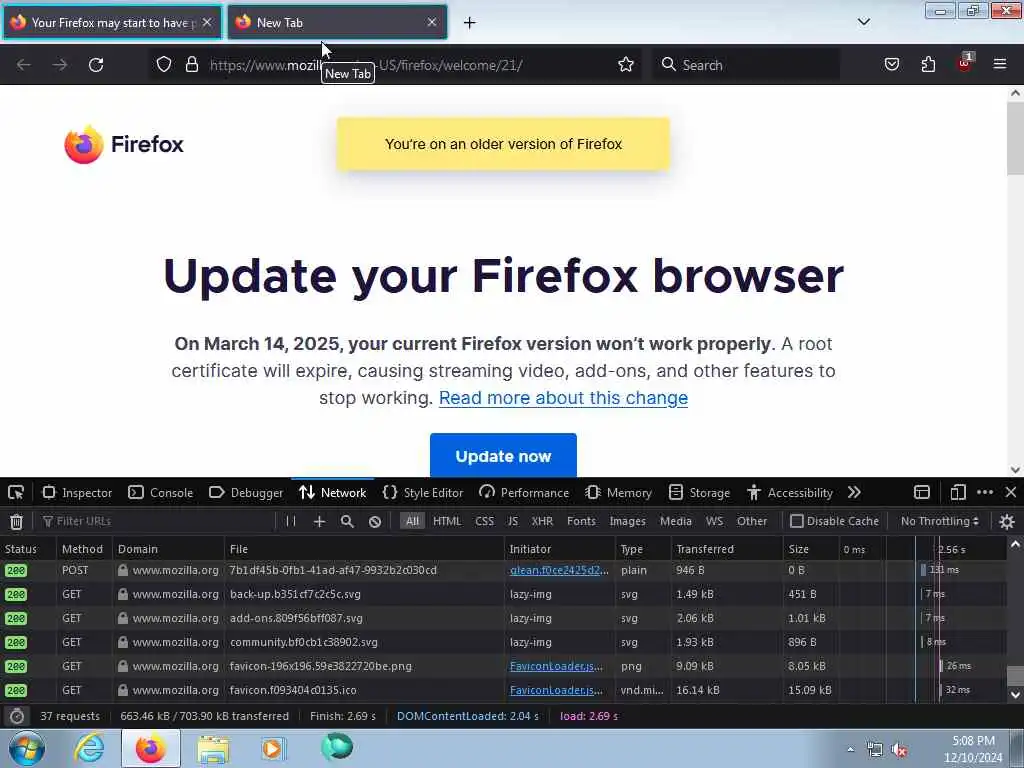Open network search magnifier
Viewport: 1024px width, 768px height.
[347, 521]
